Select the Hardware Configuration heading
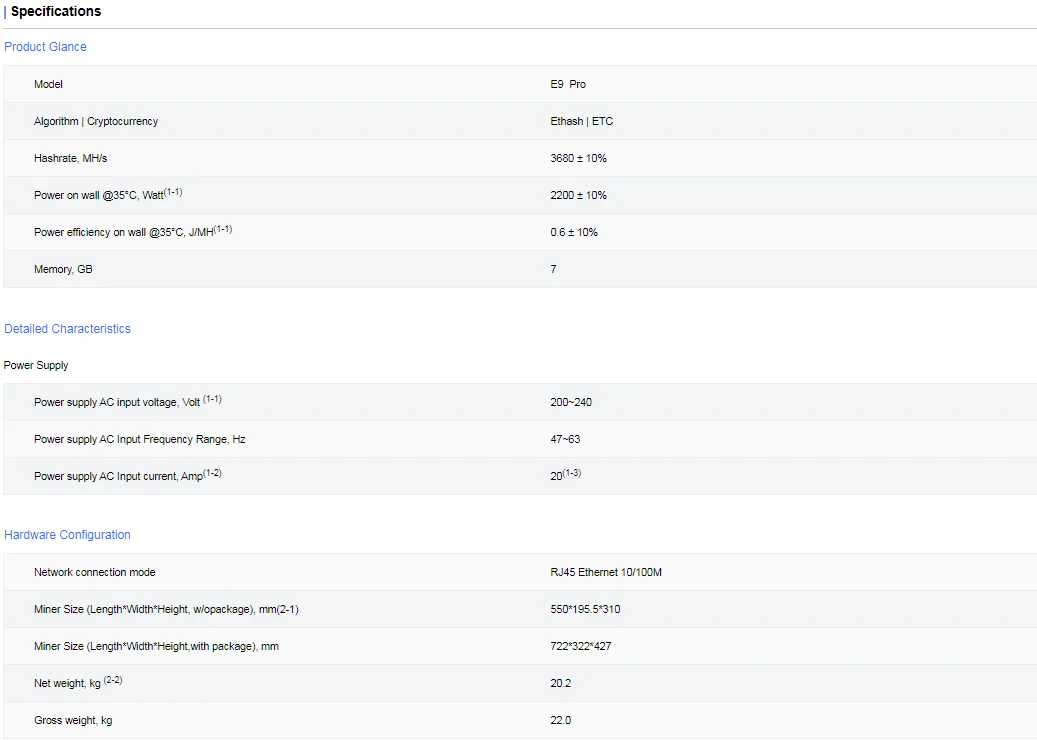Viewport: 1037px width, 740px height. 67,535
